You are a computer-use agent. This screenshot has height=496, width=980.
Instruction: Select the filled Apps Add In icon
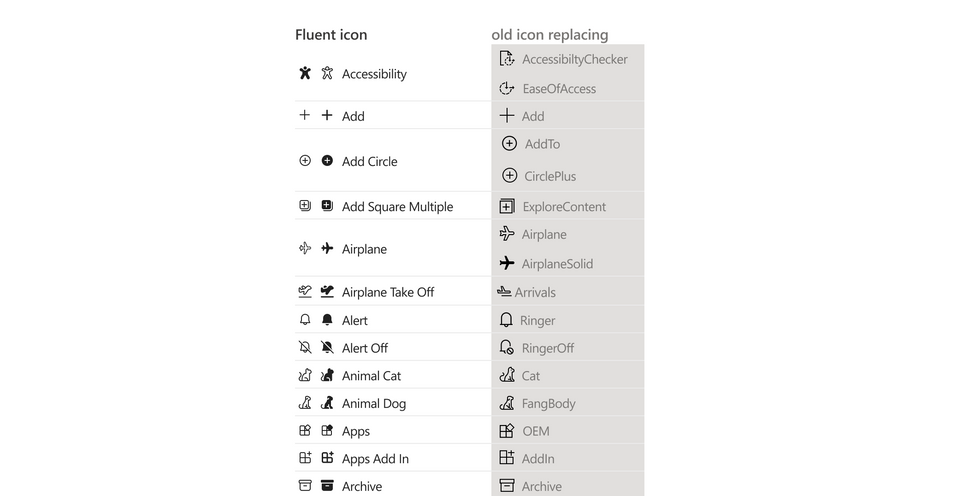327,458
